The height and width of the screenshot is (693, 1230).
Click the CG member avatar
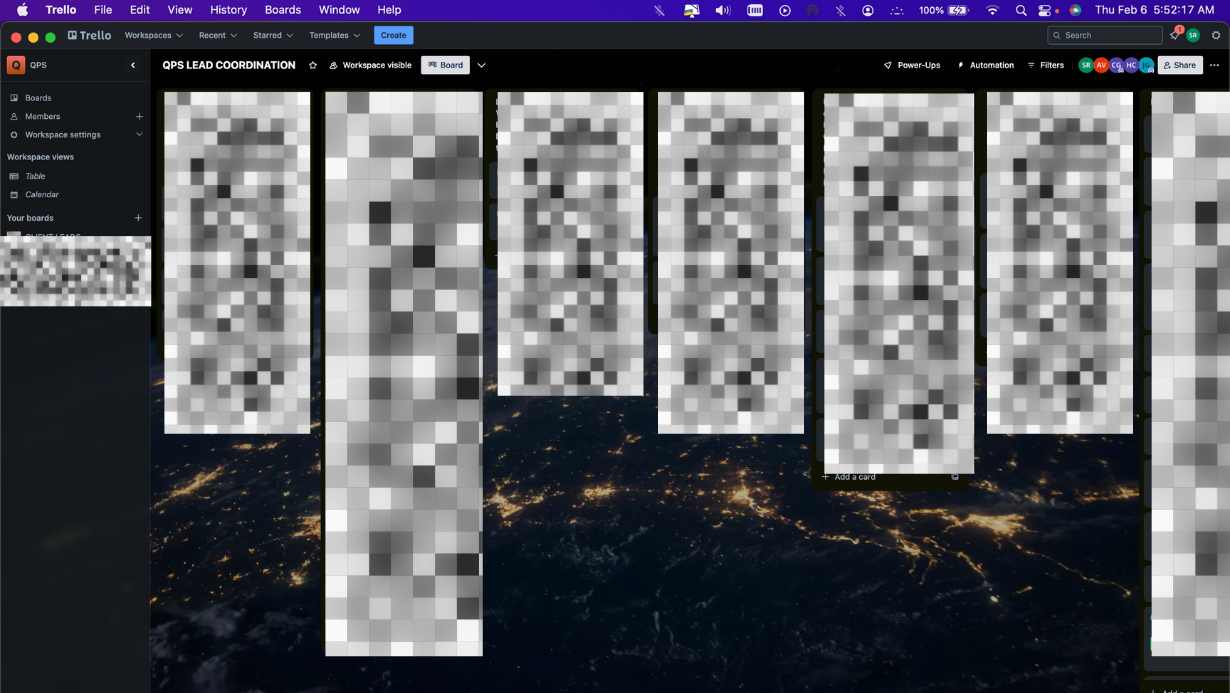(1116, 65)
